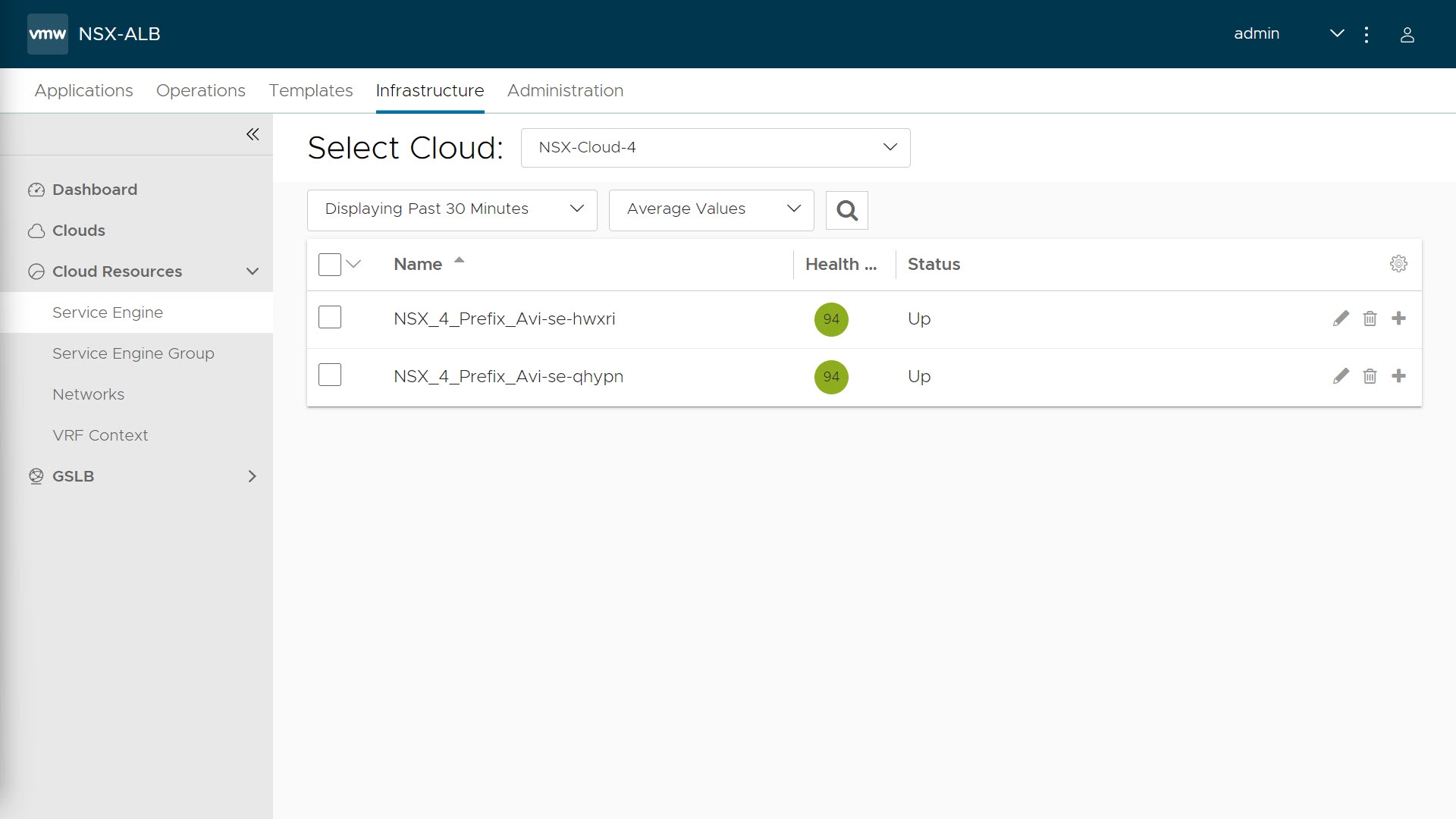Open the user profile icon
This screenshot has height=819, width=1456.
pos(1407,35)
